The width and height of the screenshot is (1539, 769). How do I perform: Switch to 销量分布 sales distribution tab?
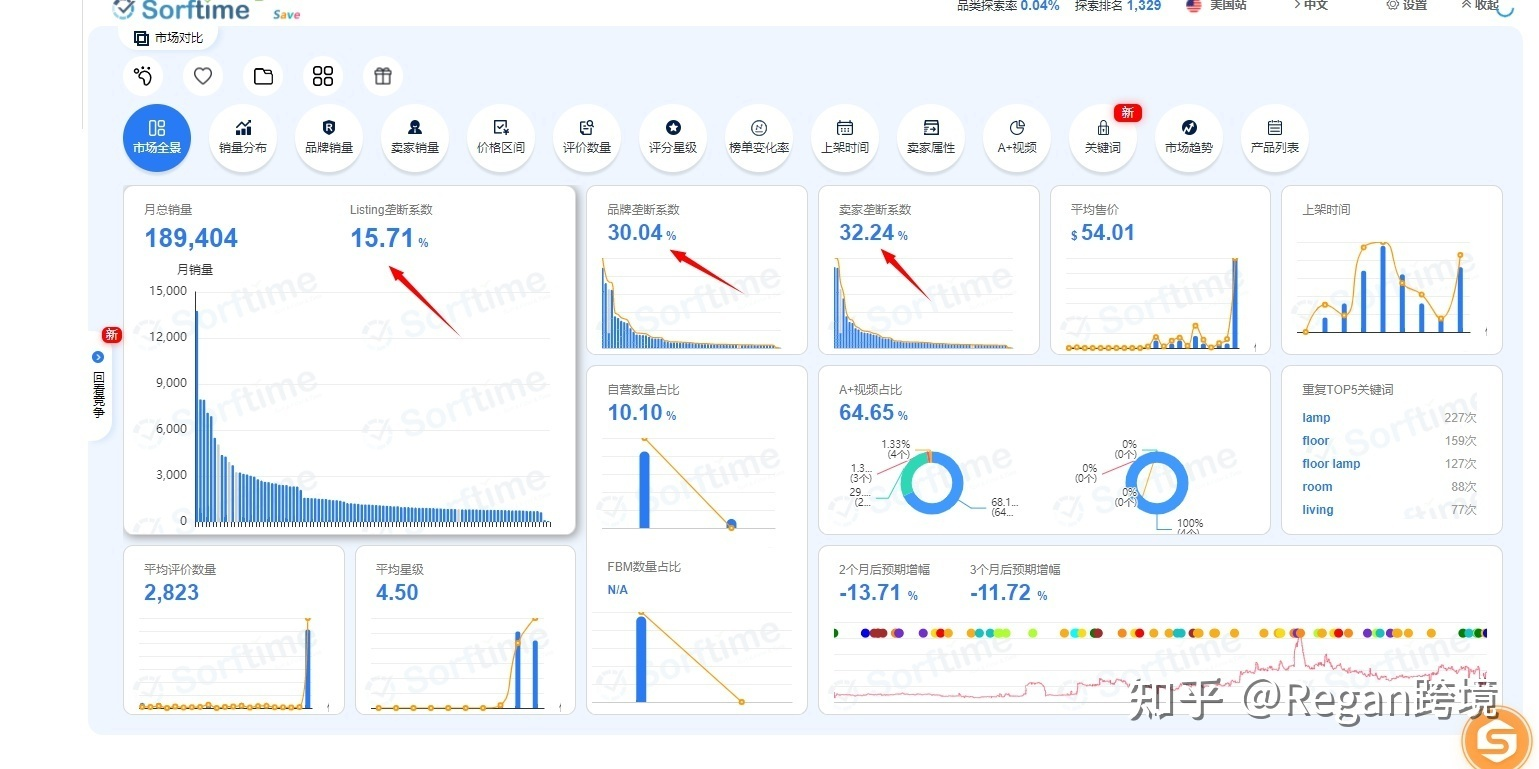click(243, 137)
